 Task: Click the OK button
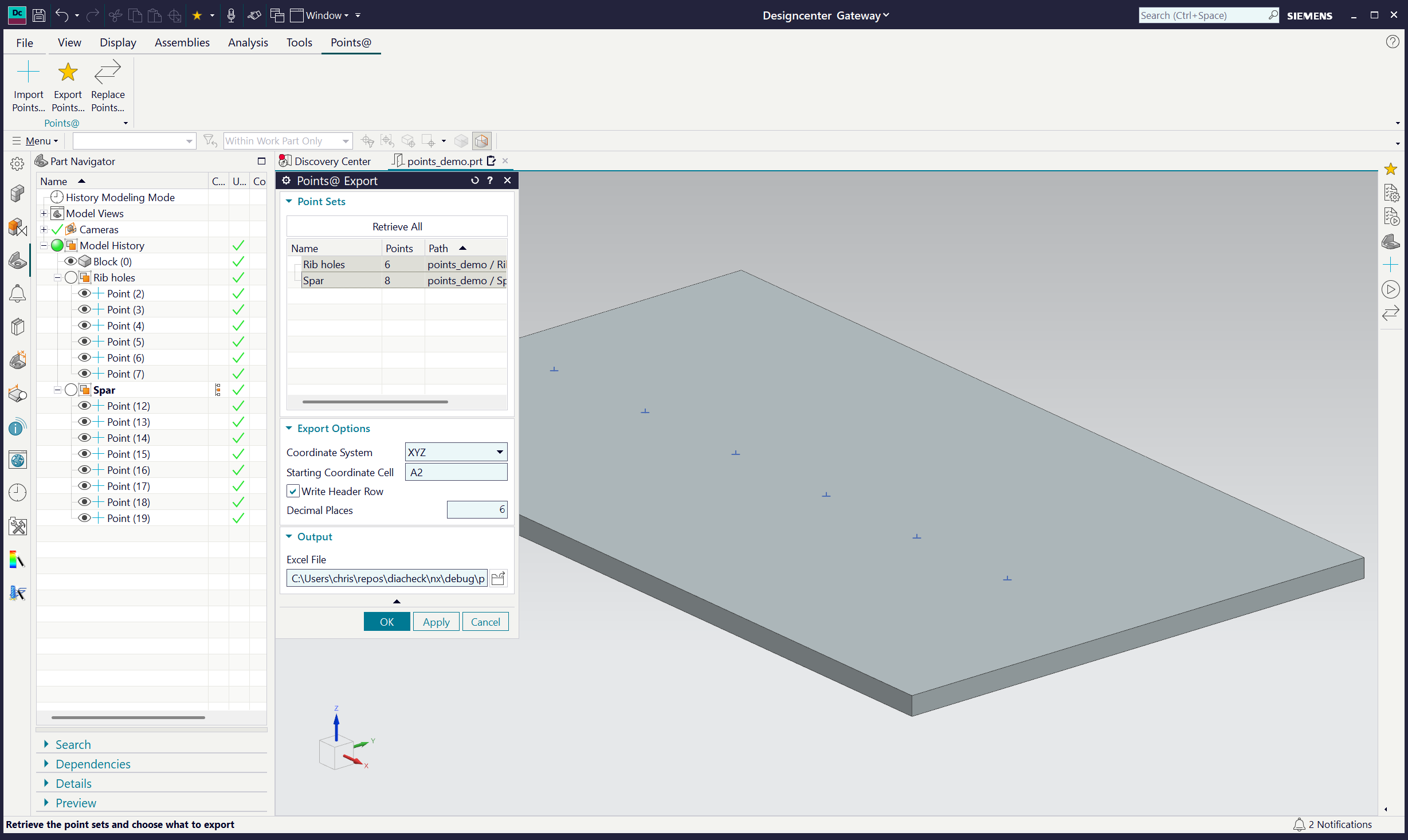click(387, 622)
